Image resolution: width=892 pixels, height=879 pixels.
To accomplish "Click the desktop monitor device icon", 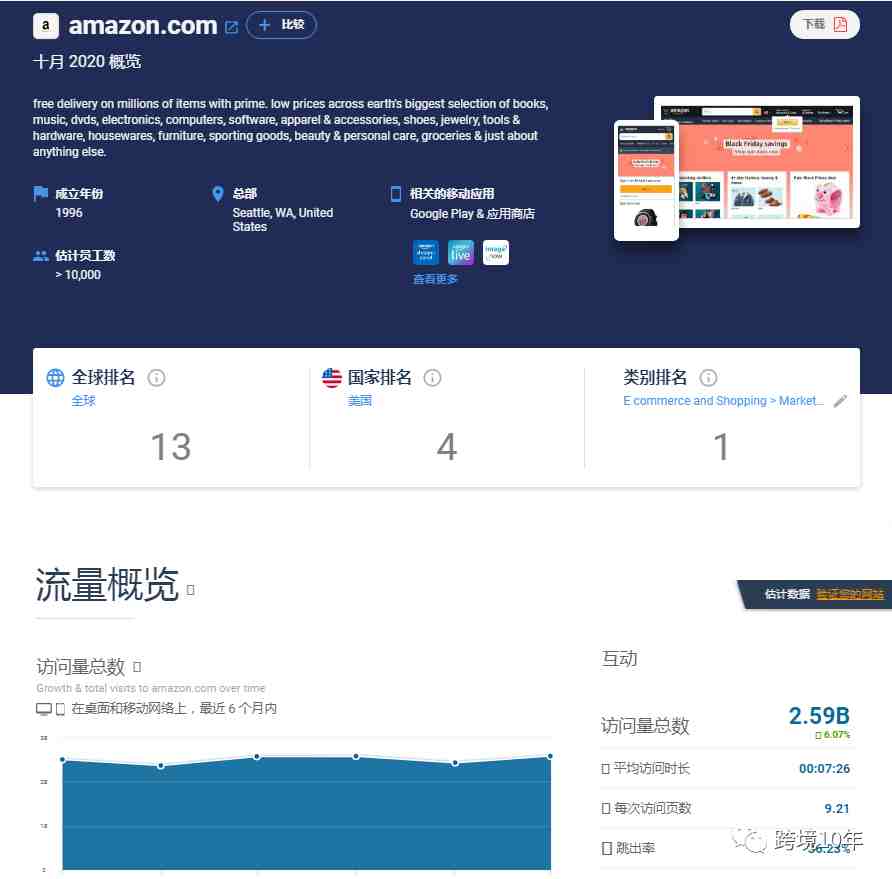I will pyautogui.click(x=44, y=709).
